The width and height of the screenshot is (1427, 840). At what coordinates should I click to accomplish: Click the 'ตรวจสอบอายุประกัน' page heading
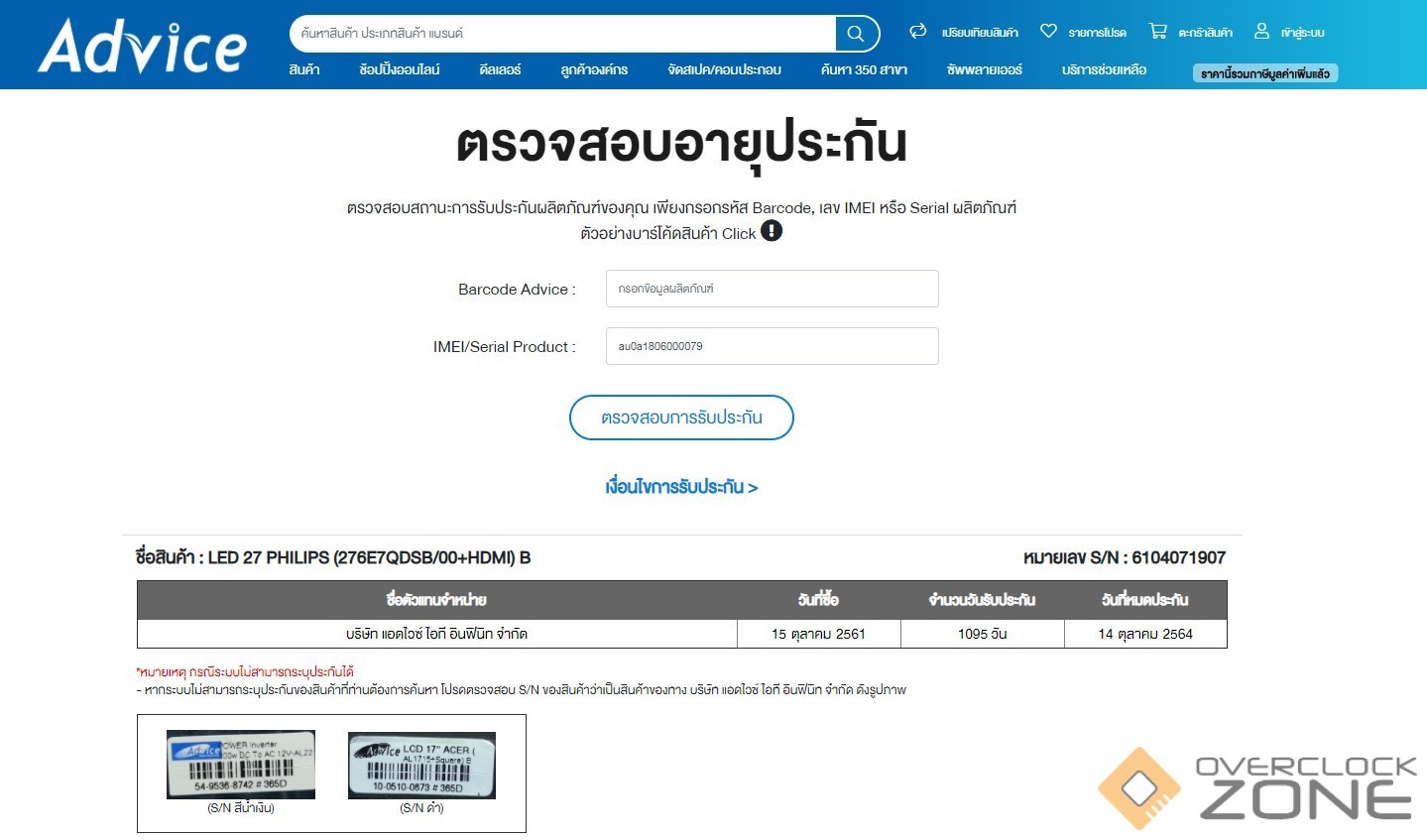click(x=681, y=143)
